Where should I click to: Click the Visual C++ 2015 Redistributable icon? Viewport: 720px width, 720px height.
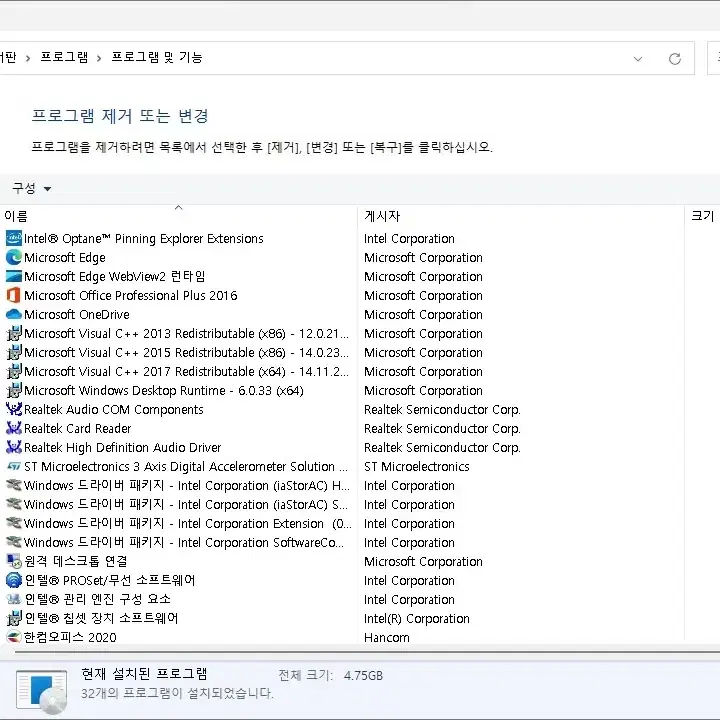[x=14, y=352]
